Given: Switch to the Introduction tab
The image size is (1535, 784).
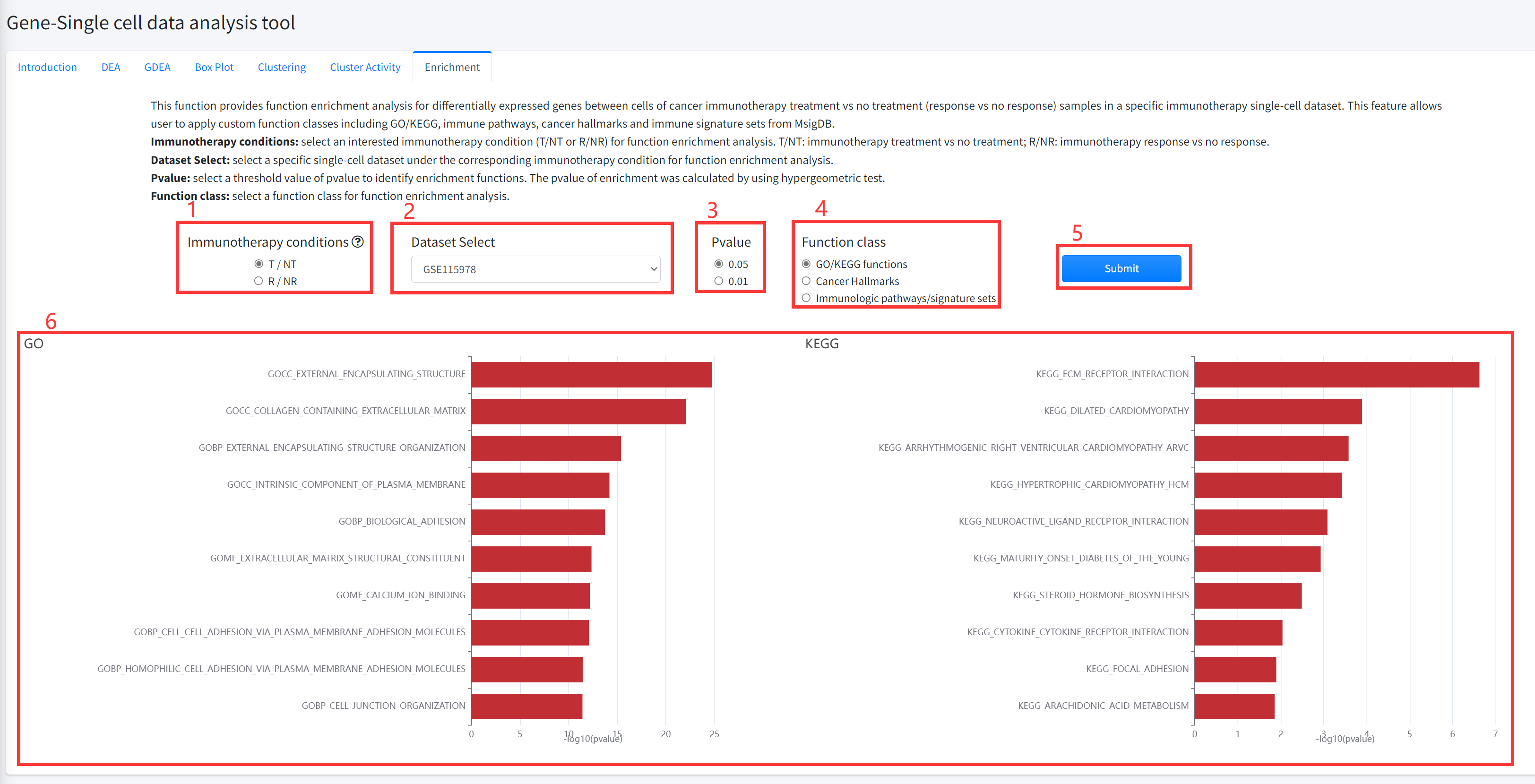Looking at the screenshot, I should pyautogui.click(x=47, y=67).
